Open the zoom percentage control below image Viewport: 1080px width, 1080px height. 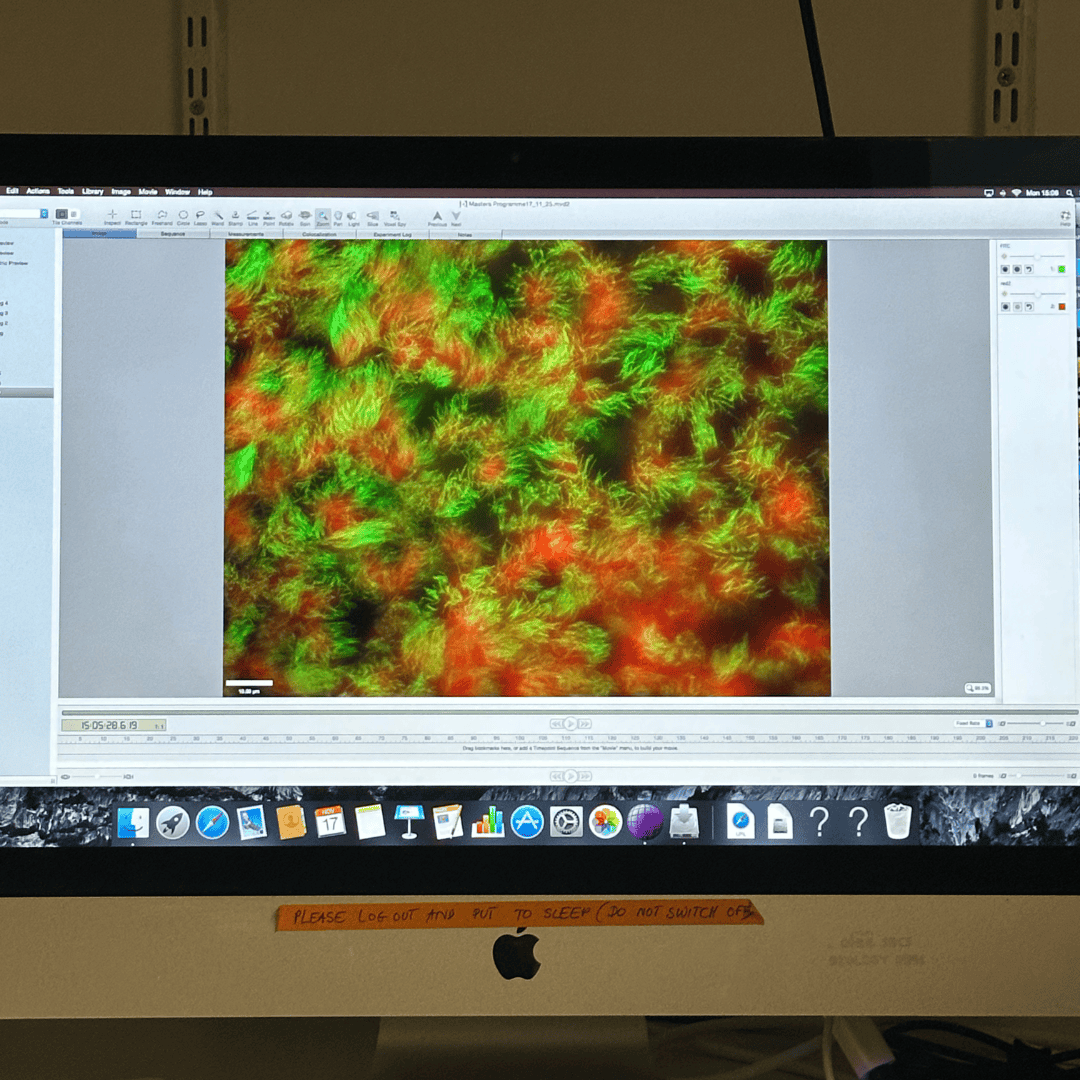tap(978, 688)
